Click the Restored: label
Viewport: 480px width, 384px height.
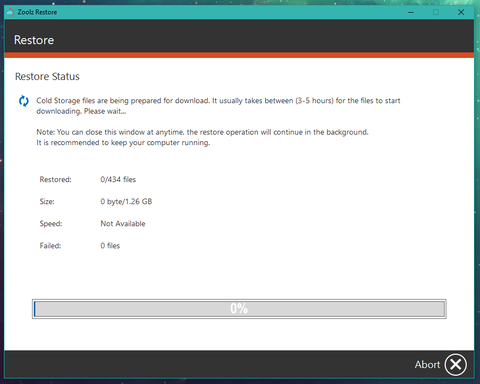pyautogui.click(x=55, y=179)
